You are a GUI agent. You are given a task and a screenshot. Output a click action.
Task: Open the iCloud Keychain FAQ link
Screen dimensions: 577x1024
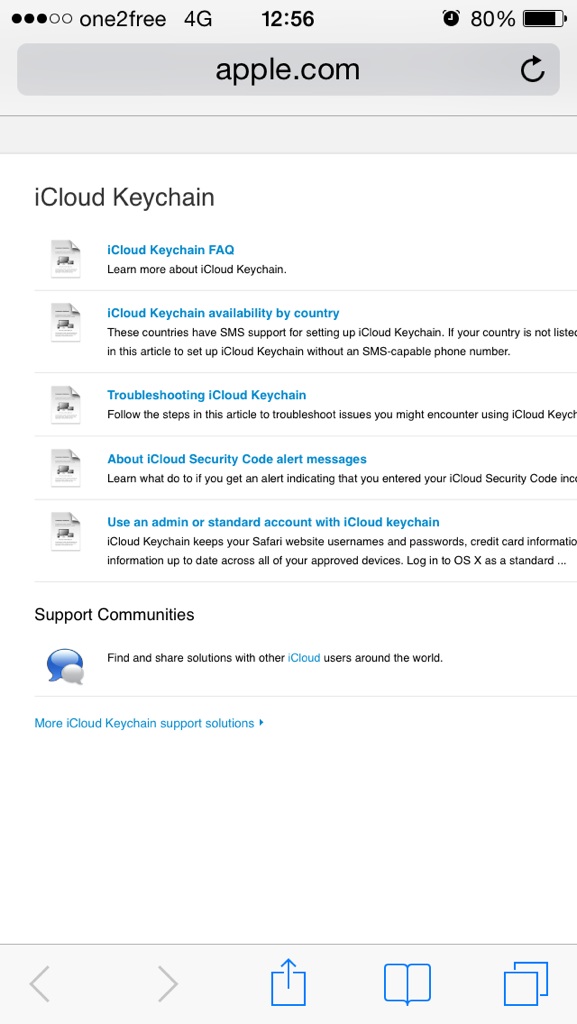click(171, 249)
